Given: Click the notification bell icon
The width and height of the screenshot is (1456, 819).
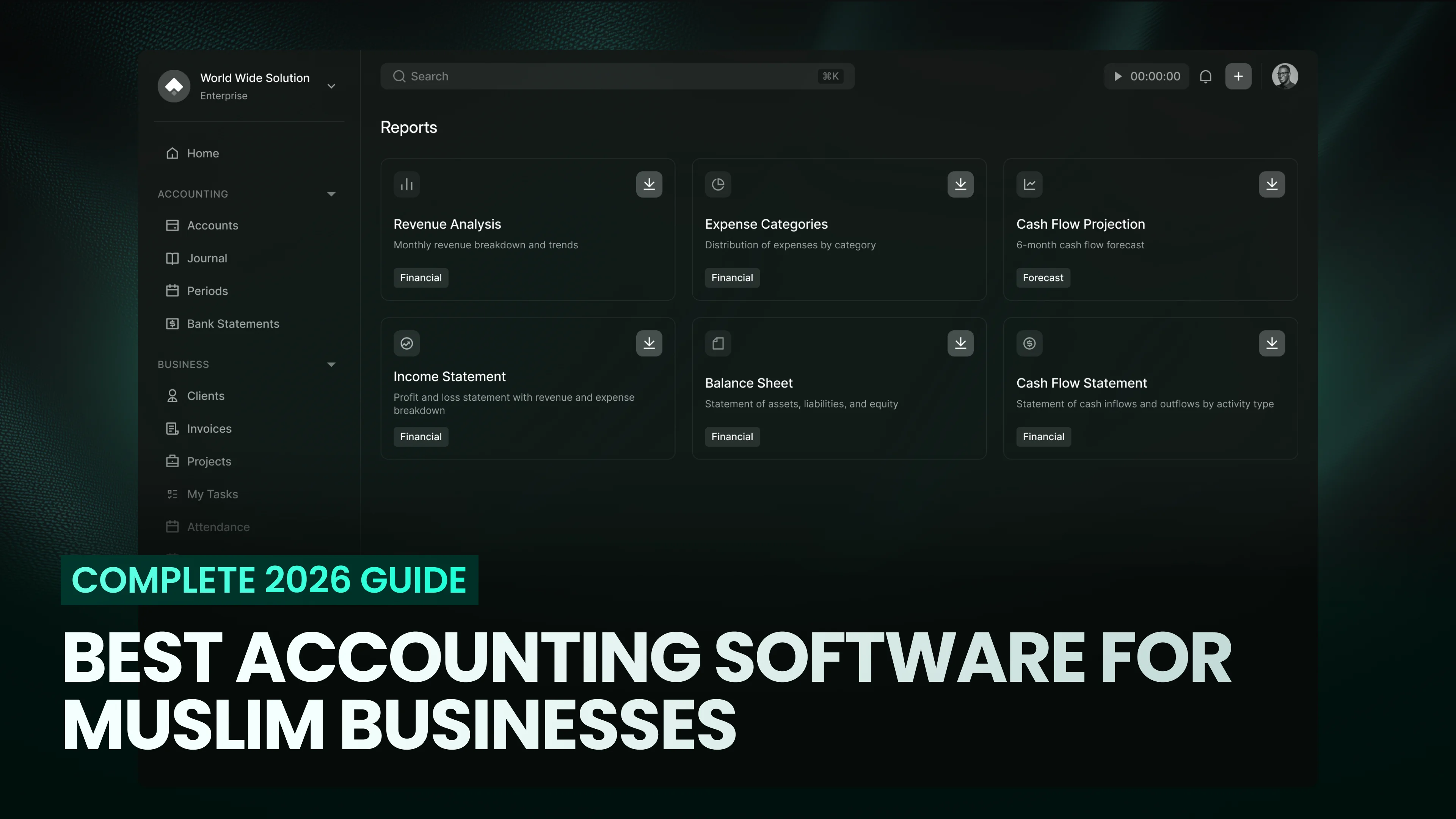Looking at the screenshot, I should coord(1206,76).
